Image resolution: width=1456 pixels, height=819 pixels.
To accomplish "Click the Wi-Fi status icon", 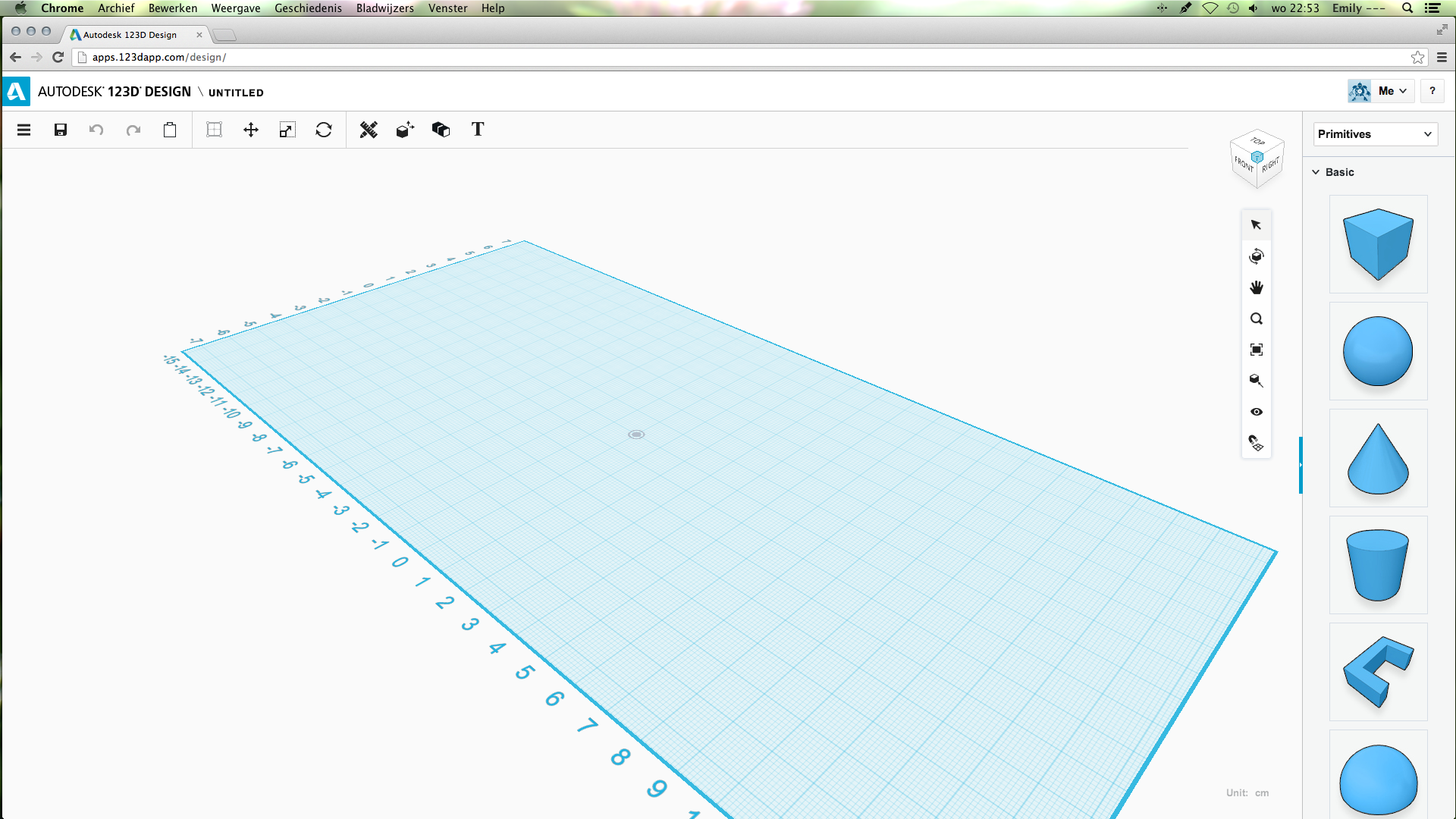I will 1210,8.
